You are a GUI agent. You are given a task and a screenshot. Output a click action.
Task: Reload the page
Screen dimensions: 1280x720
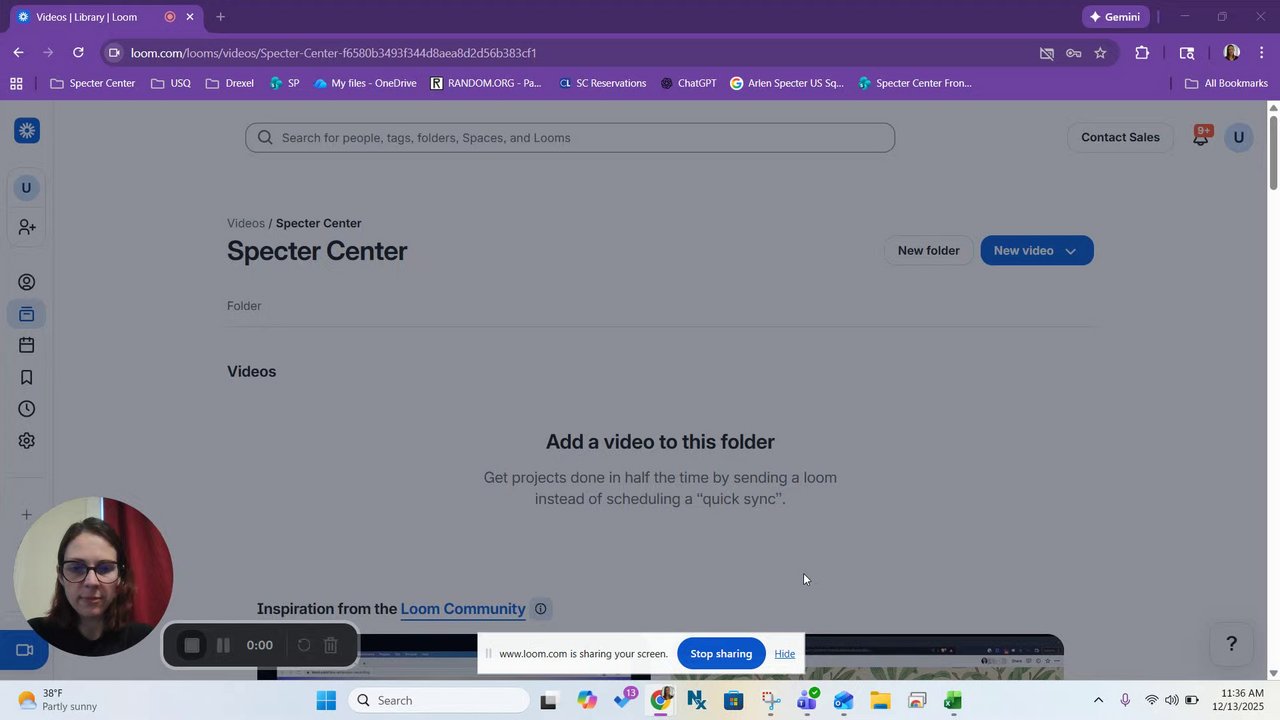tap(78, 53)
